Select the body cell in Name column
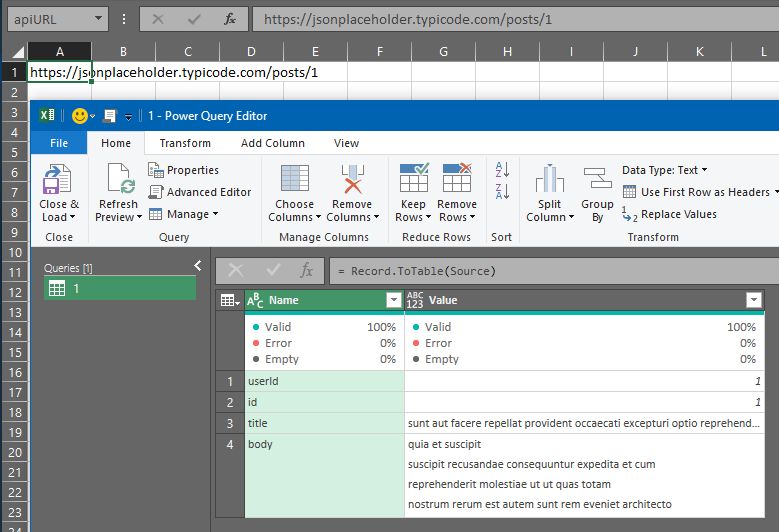 (x=324, y=475)
